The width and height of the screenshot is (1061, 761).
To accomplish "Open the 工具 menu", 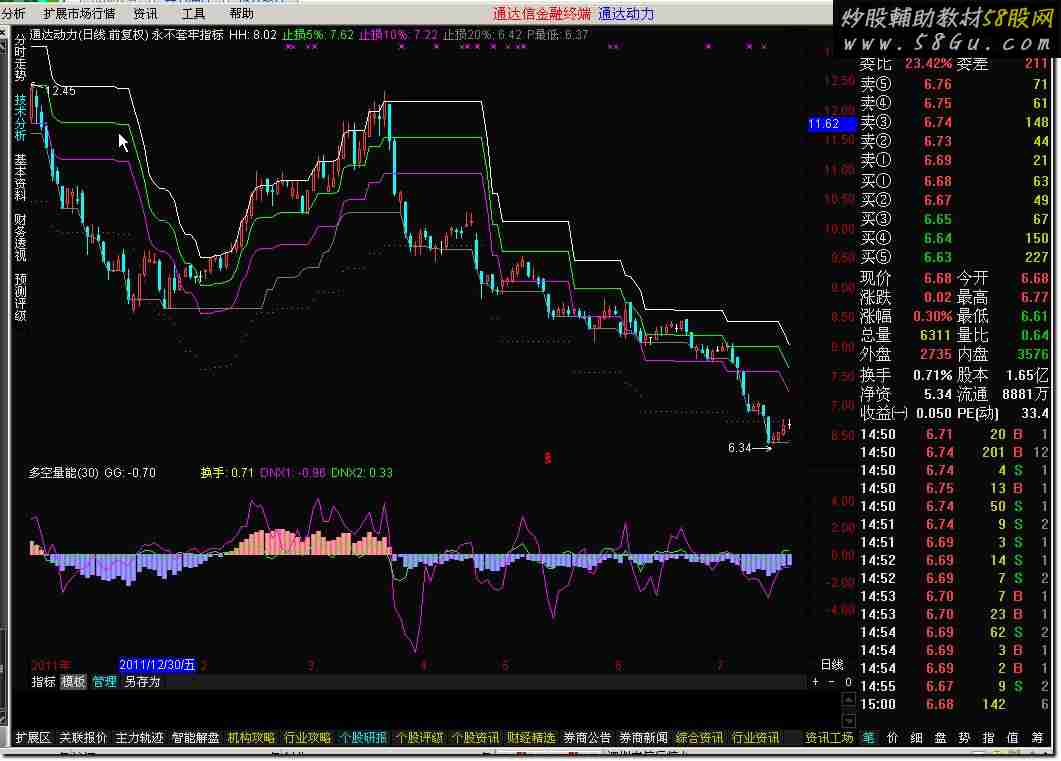I will click(x=194, y=14).
